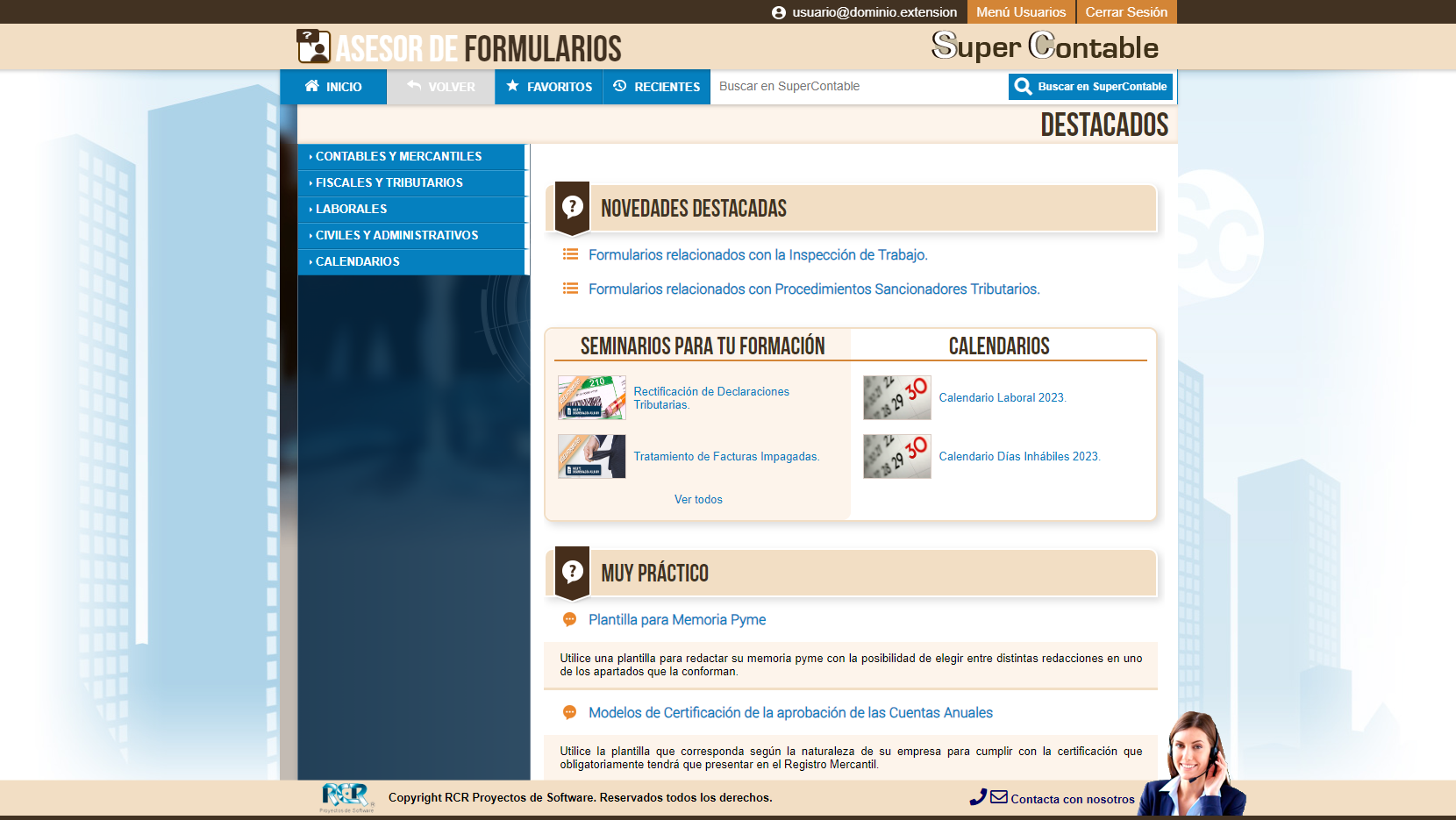Viewport: 1456px width, 820px height.
Task: Click the question mark icon of Muy Práctico
Action: 573,574
